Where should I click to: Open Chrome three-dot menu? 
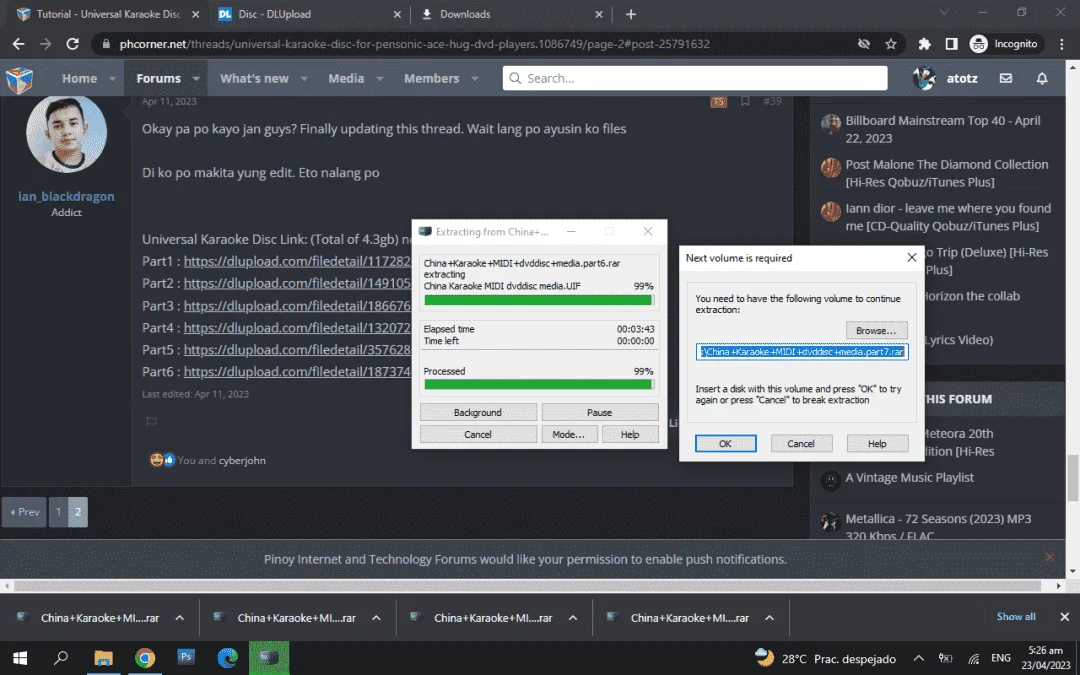(1062, 43)
